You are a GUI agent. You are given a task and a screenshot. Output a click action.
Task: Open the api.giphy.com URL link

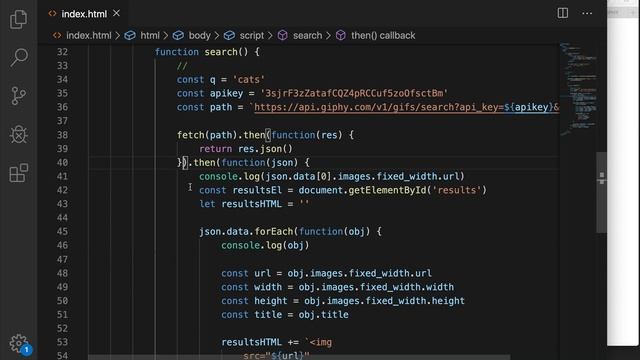[407, 107]
